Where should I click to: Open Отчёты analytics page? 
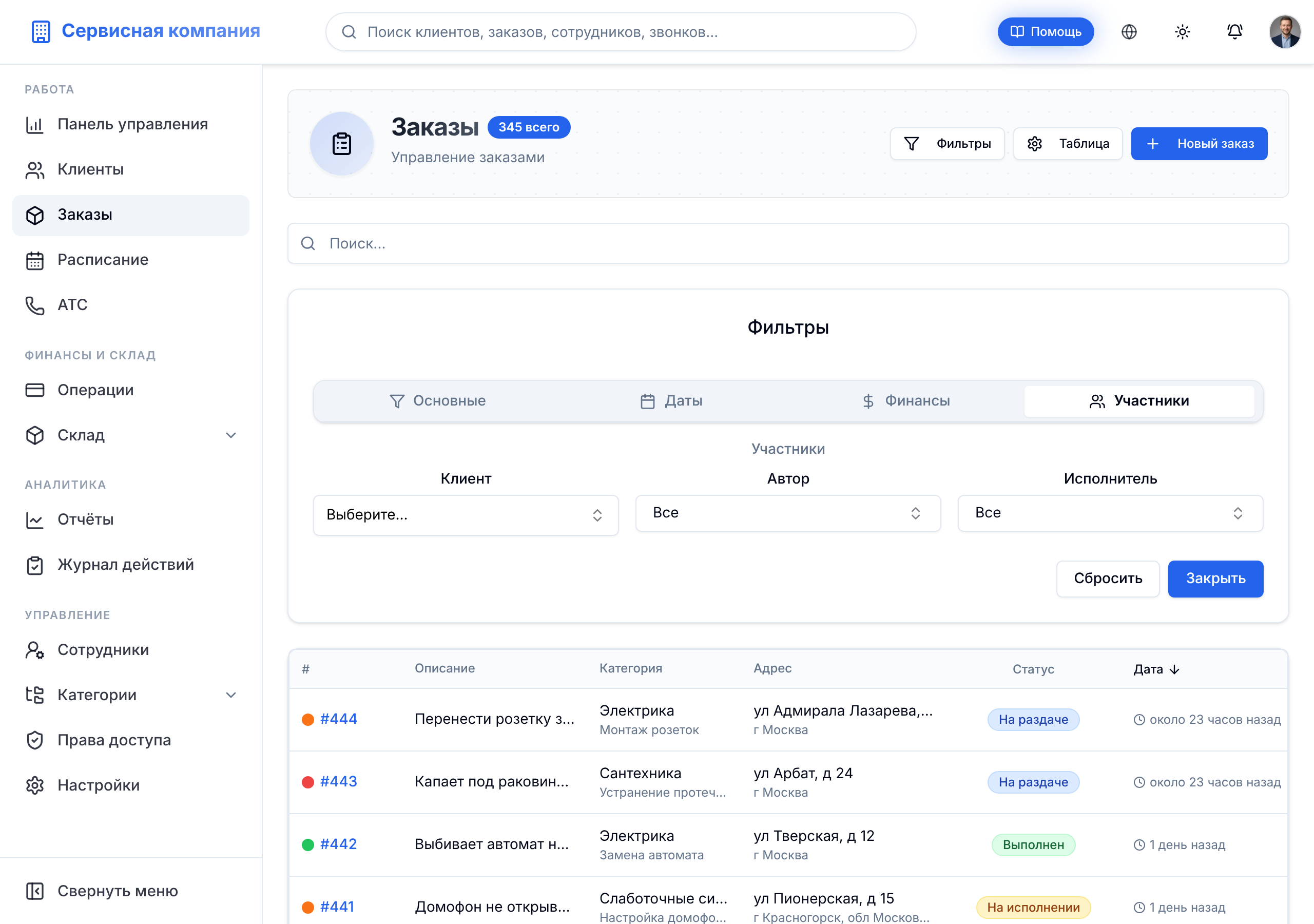click(130, 520)
